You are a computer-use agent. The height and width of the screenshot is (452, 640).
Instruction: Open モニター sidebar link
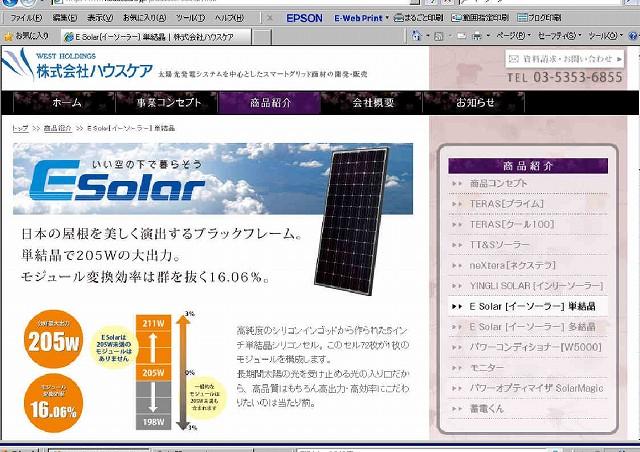coord(487,367)
